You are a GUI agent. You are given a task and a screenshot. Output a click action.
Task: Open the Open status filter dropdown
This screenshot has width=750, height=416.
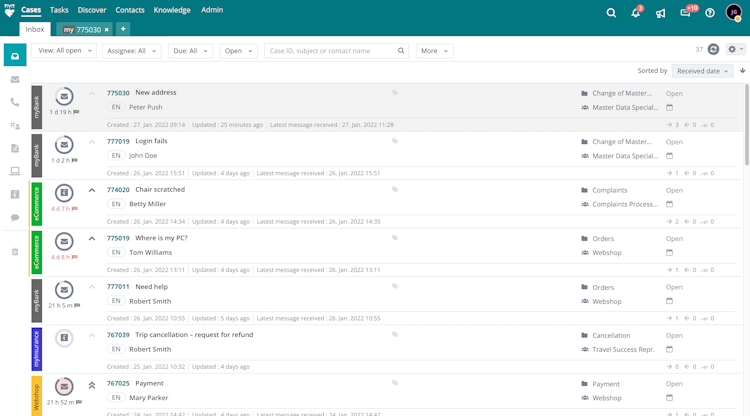point(238,51)
